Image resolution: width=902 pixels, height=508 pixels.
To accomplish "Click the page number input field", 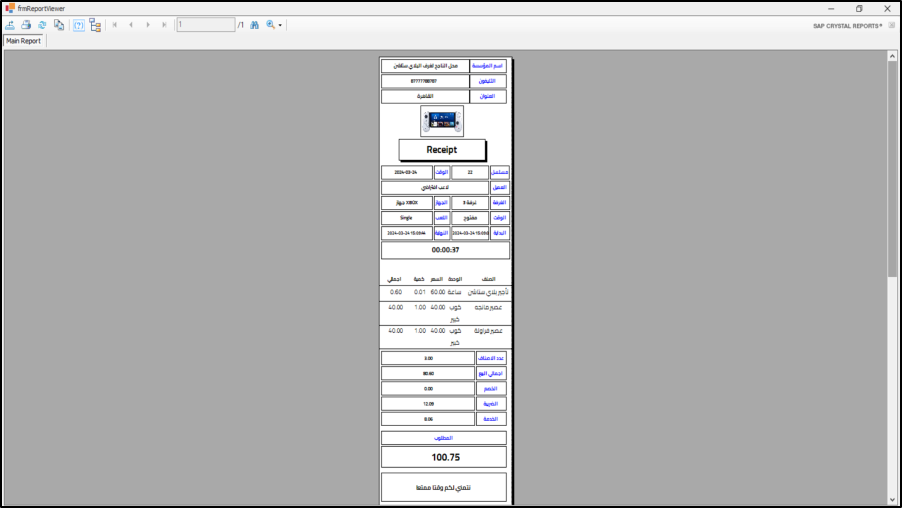I will coord(205,25).
